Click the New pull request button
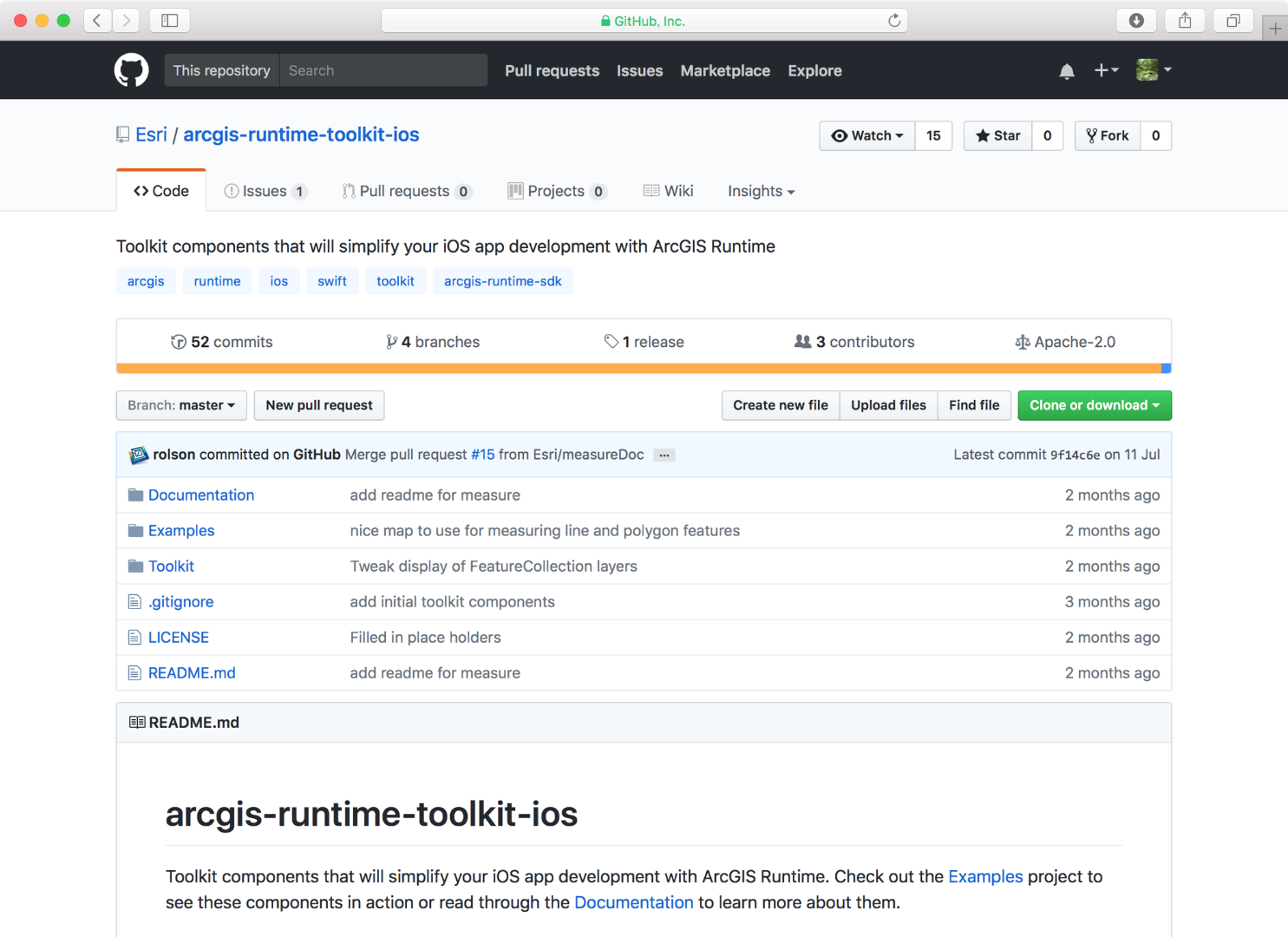The width and height of the screenshot is (1288, 937). (x=319, y=405)
